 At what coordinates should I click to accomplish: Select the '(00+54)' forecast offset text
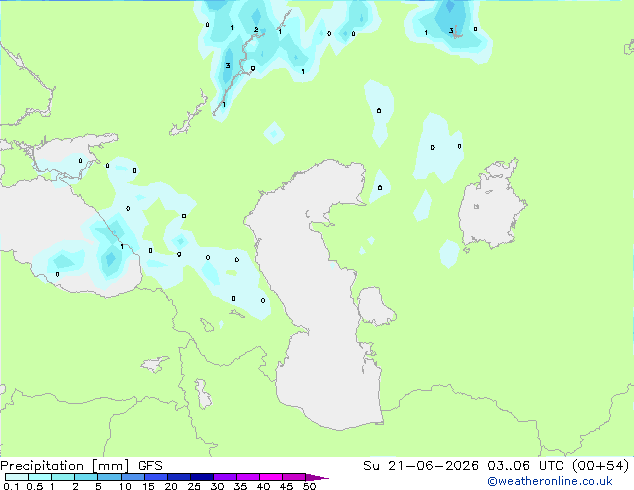(x=600, y=466)
